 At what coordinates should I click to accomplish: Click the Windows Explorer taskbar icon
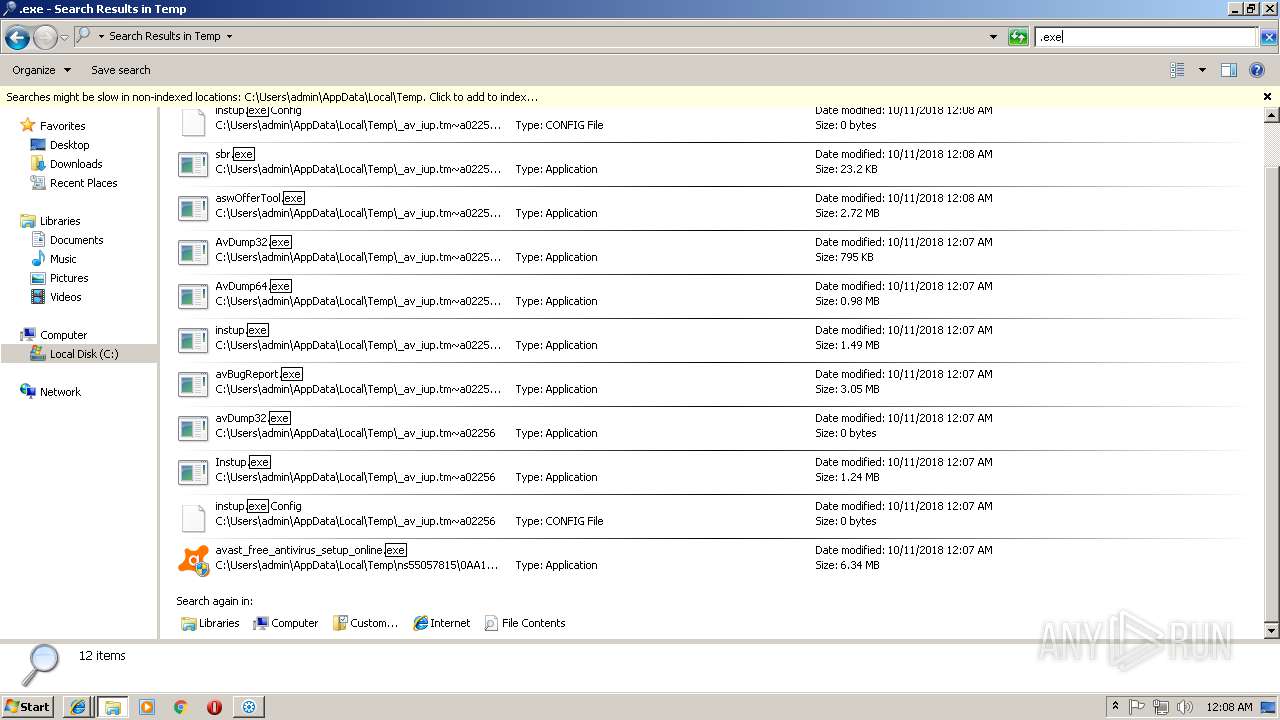coord(112,707)
